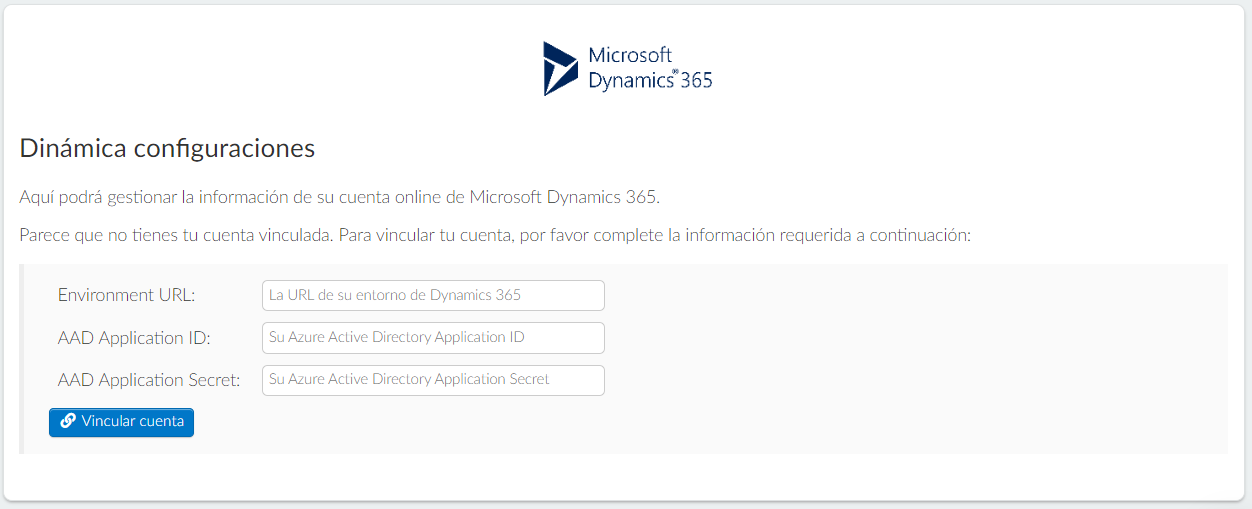Click the Microsoft Dynamics 365 logo
1252x509 pixels.
[x=627, y=68]
